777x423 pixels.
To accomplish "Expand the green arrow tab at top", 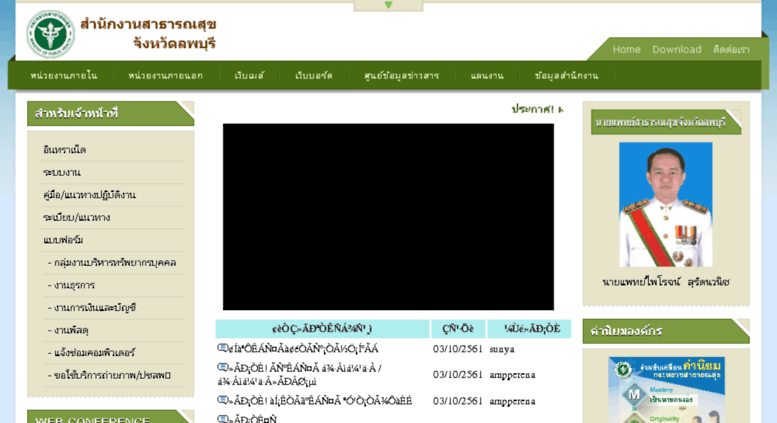I will pos(388,5).
